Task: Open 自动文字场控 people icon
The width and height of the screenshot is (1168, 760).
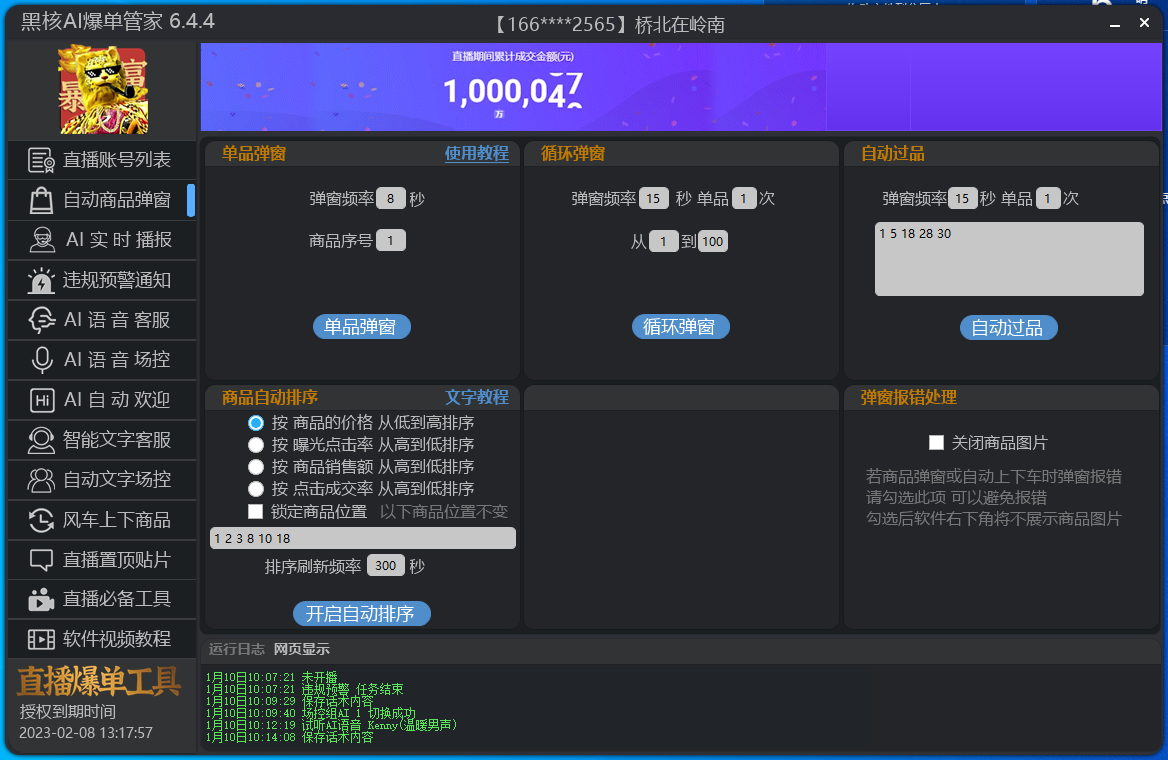Action: click(41, 480)
